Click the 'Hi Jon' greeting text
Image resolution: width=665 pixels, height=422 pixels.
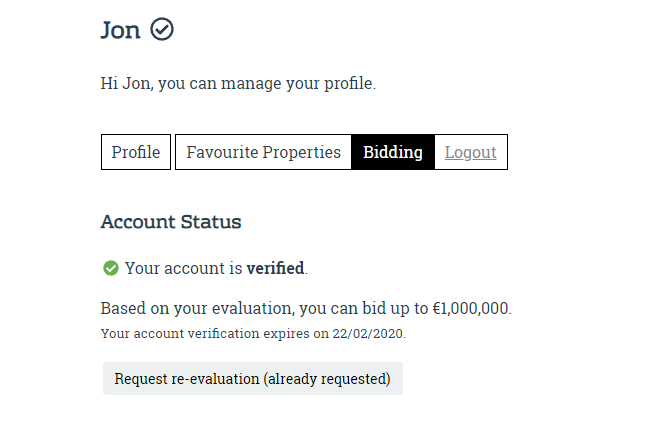point(126,84)
